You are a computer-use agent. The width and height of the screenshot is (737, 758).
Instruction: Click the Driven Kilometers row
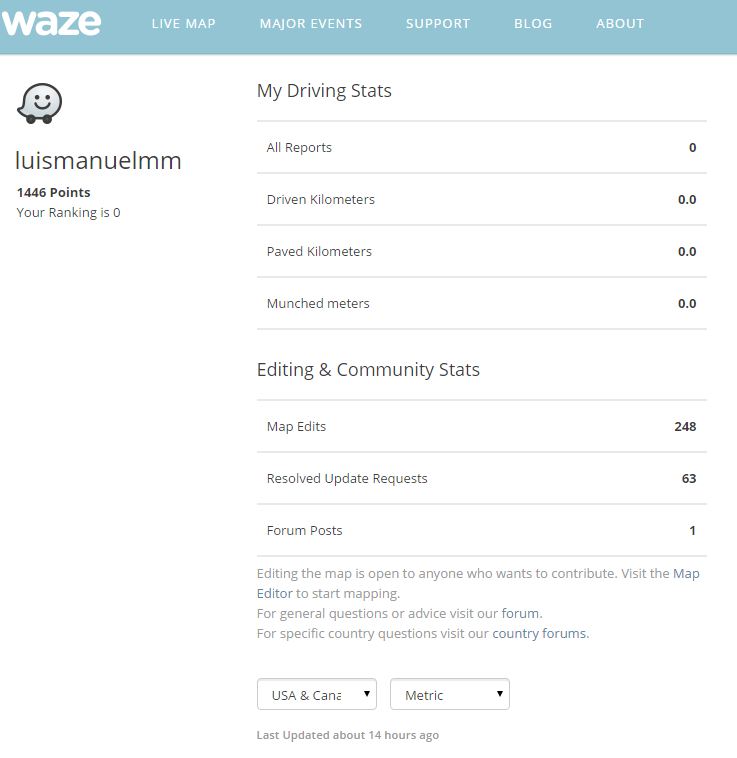[x=481, y=200]
